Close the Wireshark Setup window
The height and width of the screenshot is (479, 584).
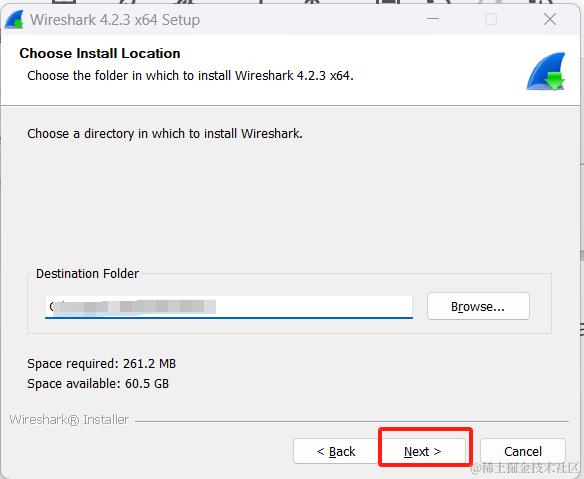click(x=550, y=19)
